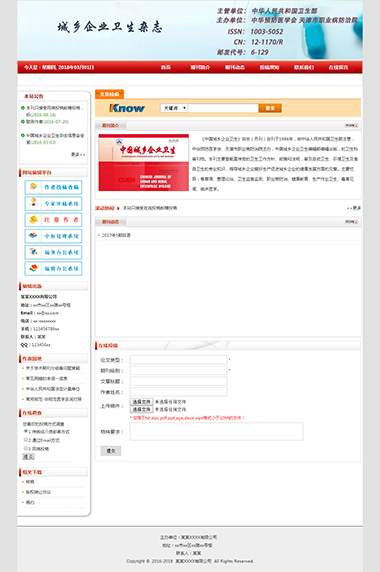
Task: Open the fifth editorial platform button
Action: click(x=53, y=252)
